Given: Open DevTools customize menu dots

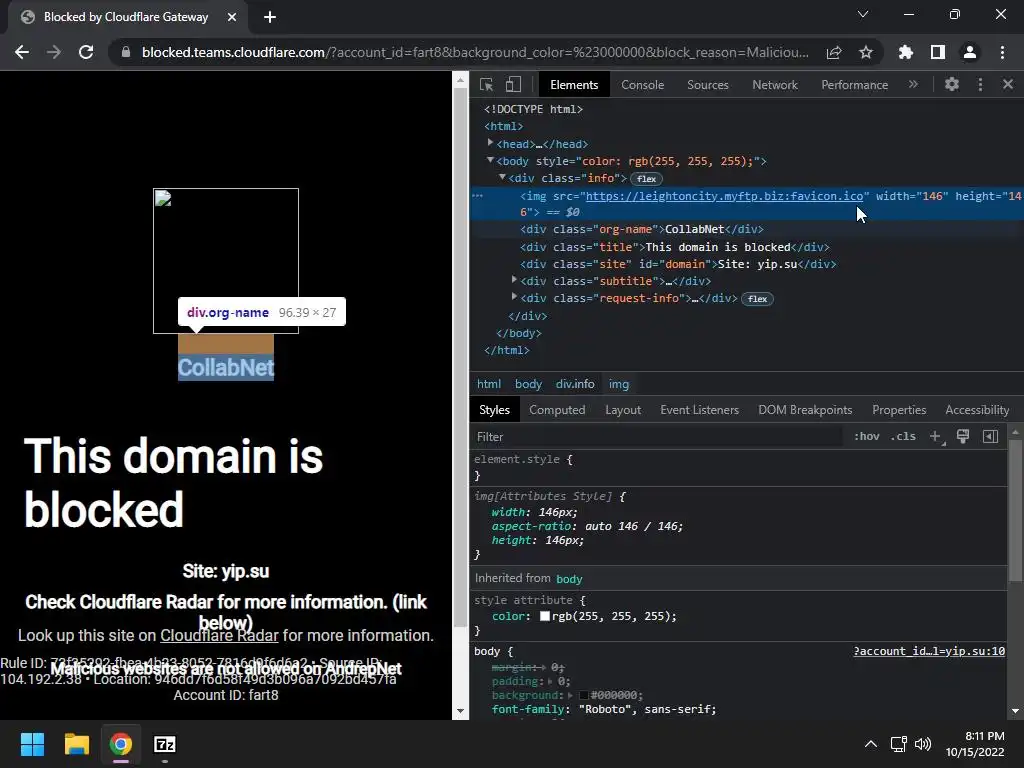Looking at the screenshot, I should pos(980,84).
